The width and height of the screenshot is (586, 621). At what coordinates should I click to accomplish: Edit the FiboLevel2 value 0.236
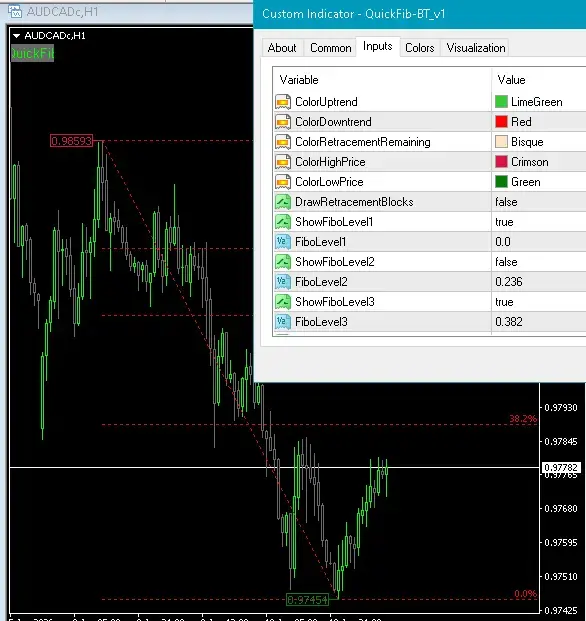click(x=538, y=282)
